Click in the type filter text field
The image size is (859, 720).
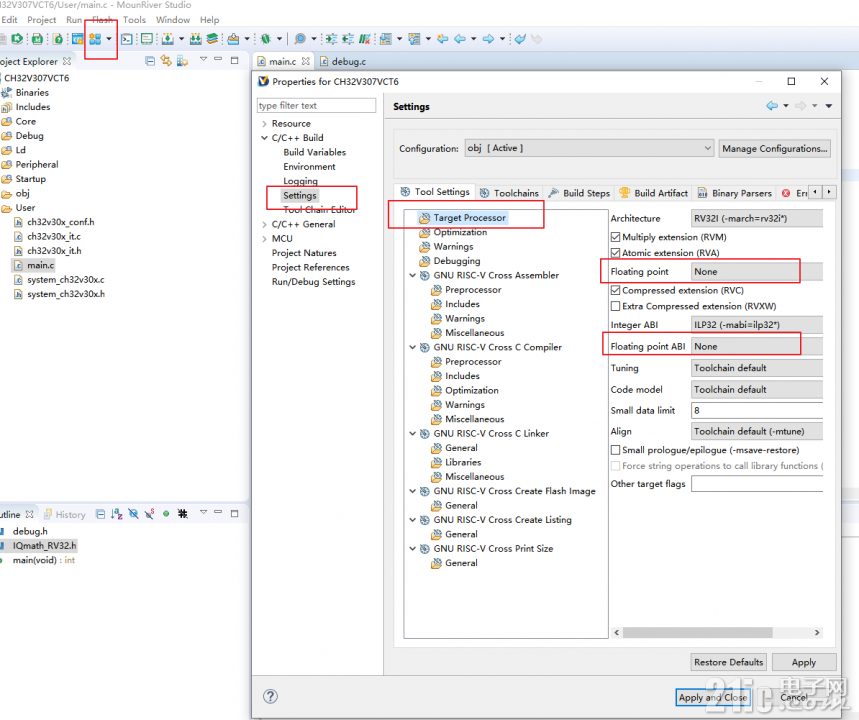317,105
